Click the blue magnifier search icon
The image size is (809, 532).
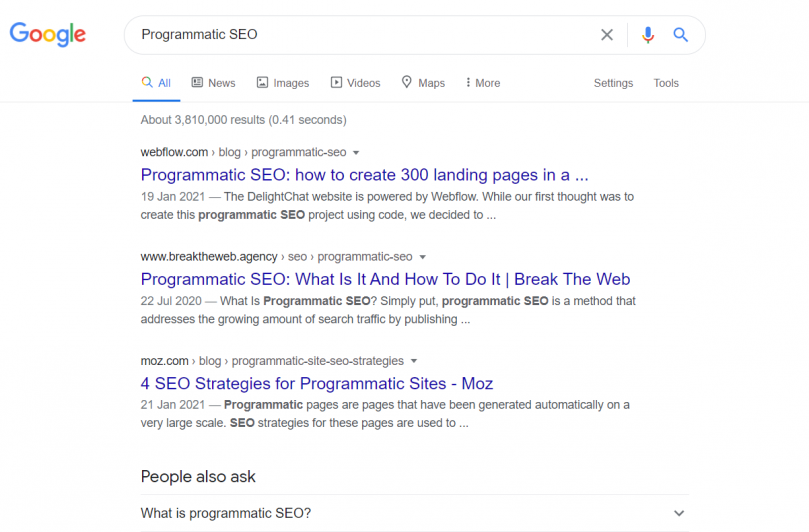tap(681, 35)
